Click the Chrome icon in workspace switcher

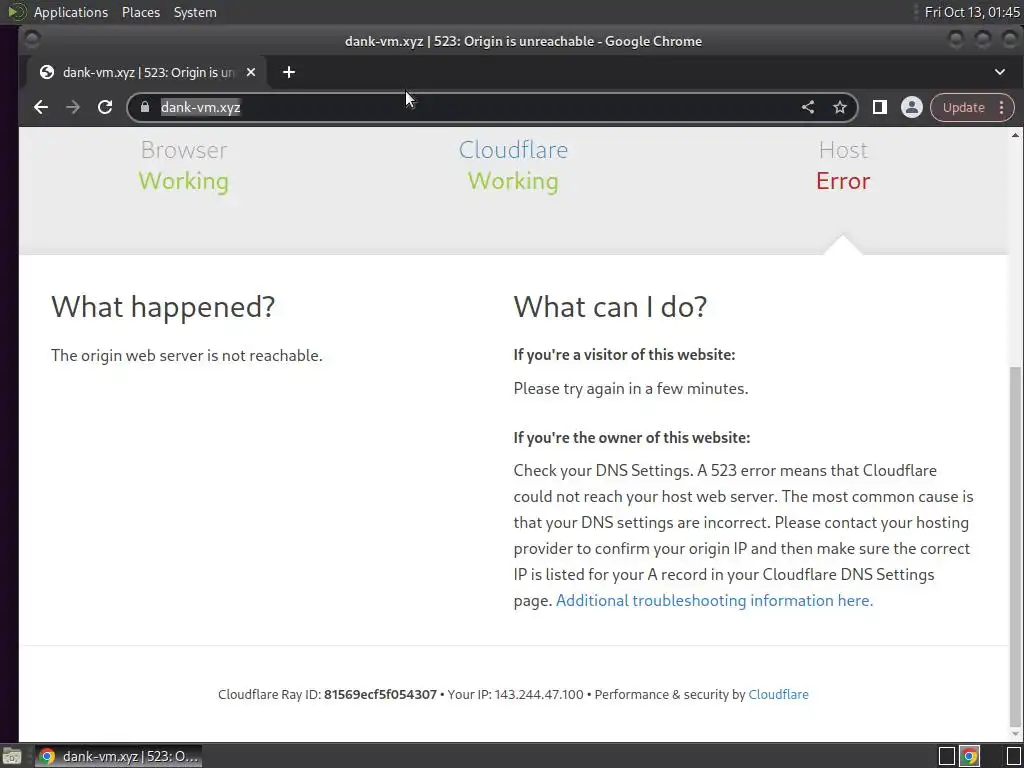(x=969, y=756)
